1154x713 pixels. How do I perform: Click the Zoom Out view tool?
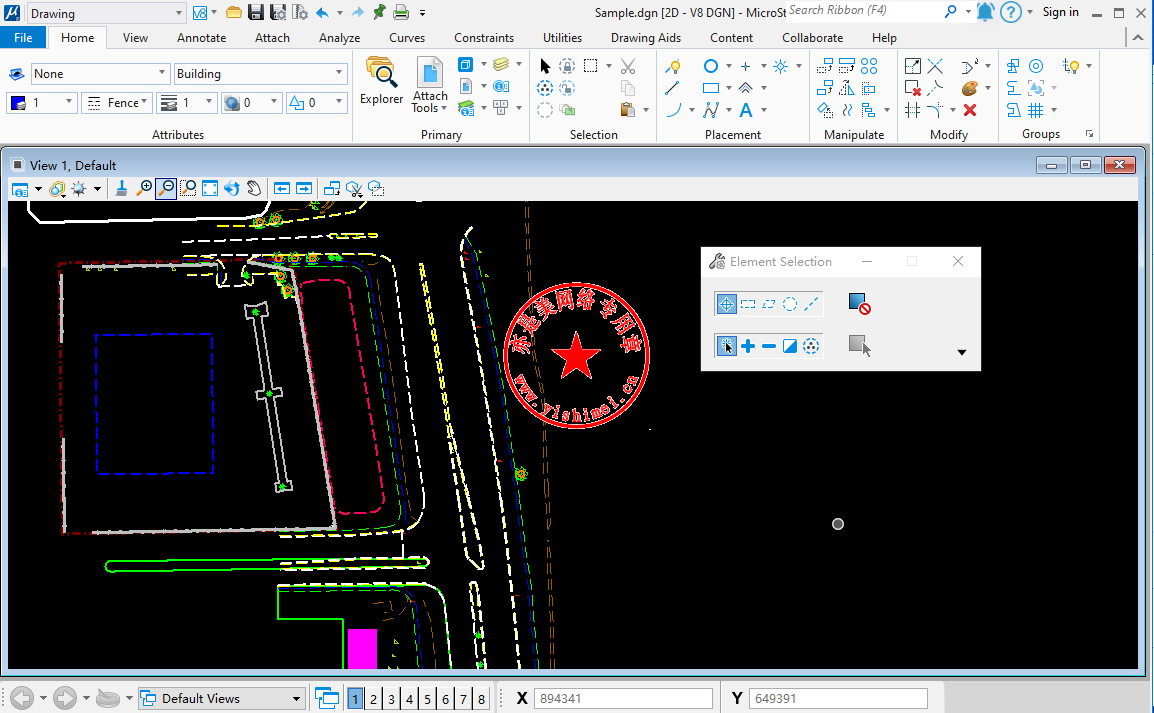pos(166,188)
